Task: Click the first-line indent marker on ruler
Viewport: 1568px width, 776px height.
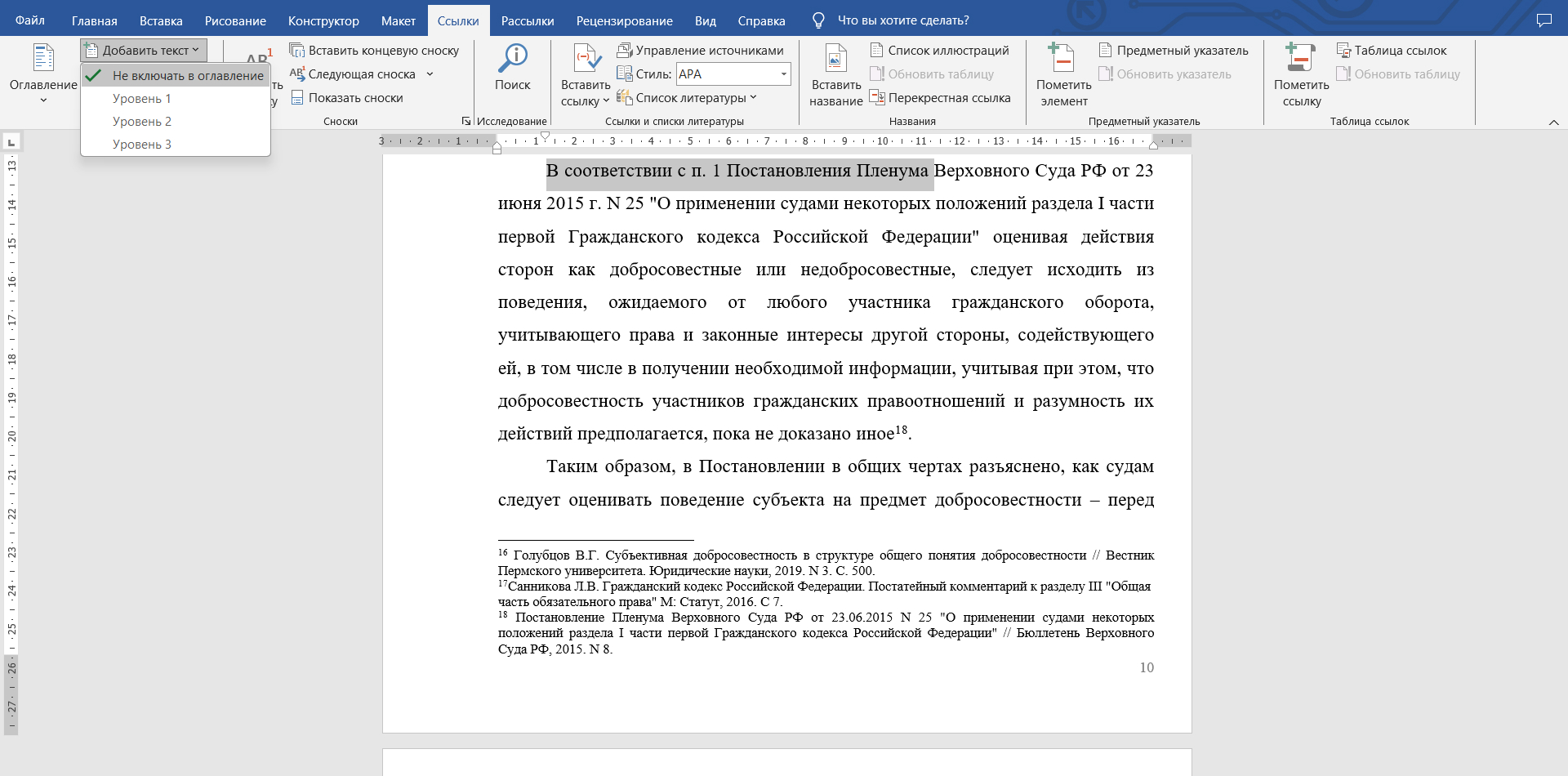Action: (546, 136)
